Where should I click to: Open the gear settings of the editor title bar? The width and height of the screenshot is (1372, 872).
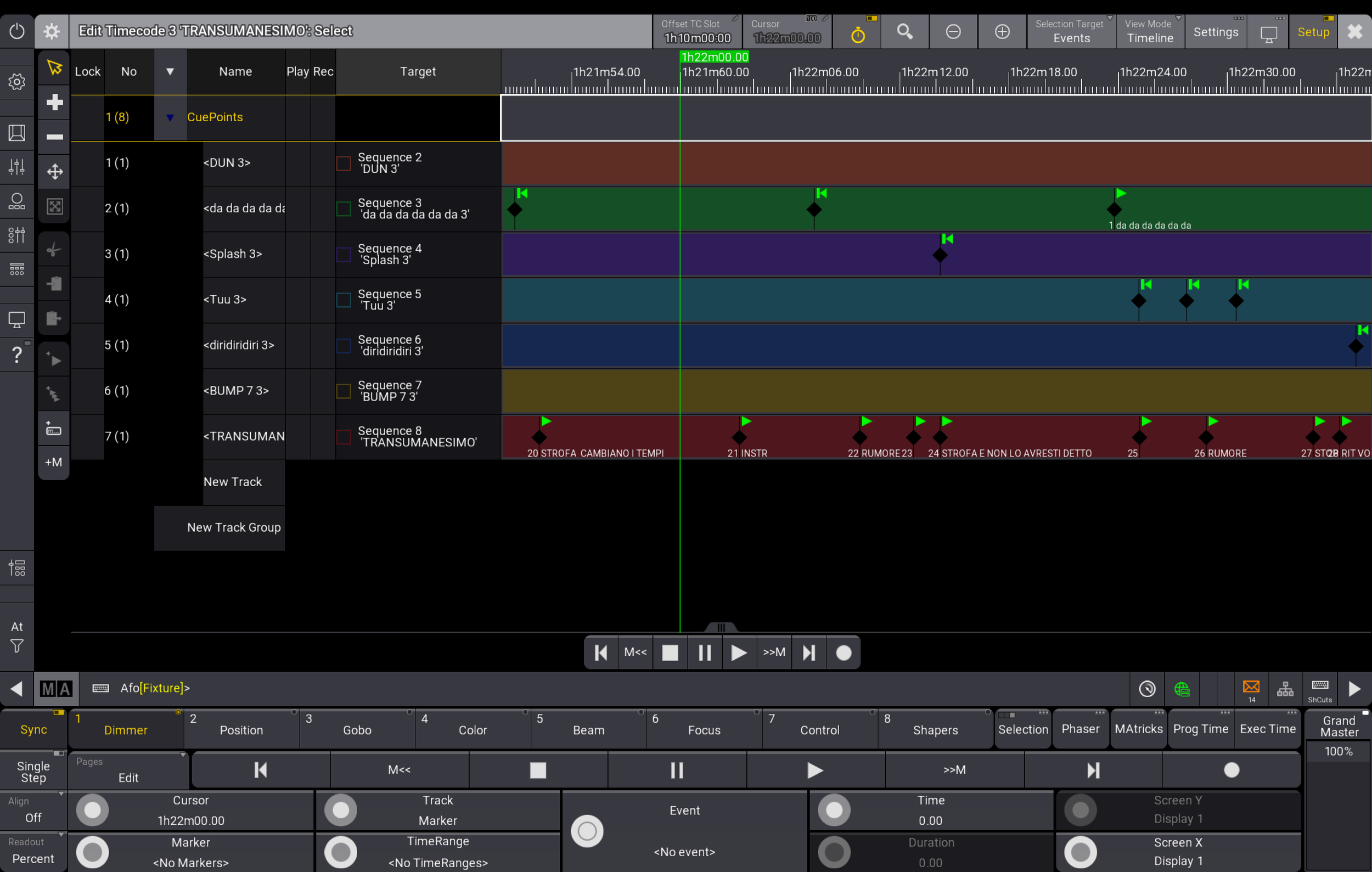point(51,31)
